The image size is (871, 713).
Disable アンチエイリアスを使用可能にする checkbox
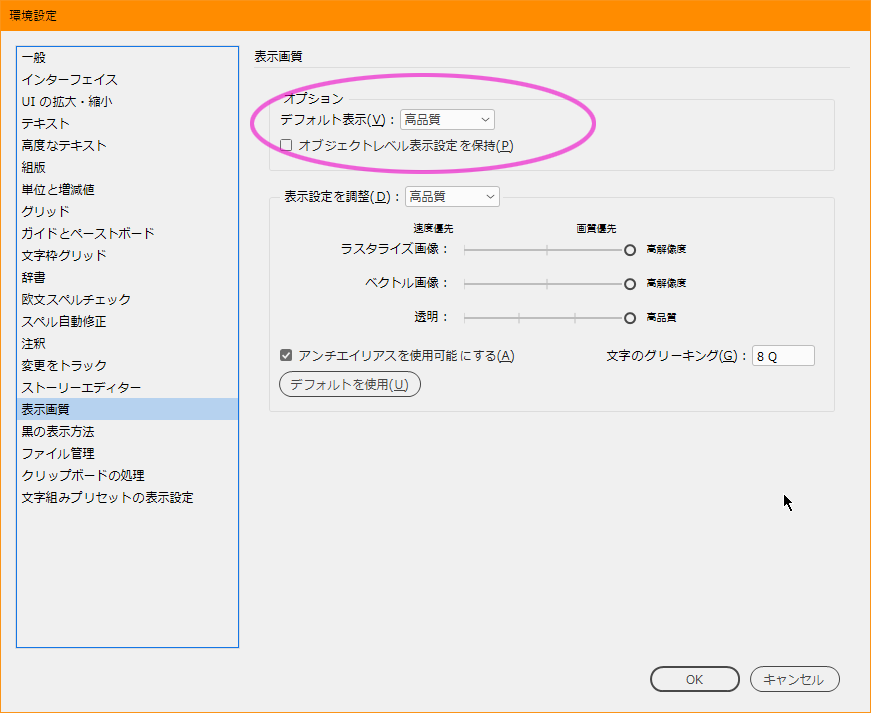tap(285, 355)
